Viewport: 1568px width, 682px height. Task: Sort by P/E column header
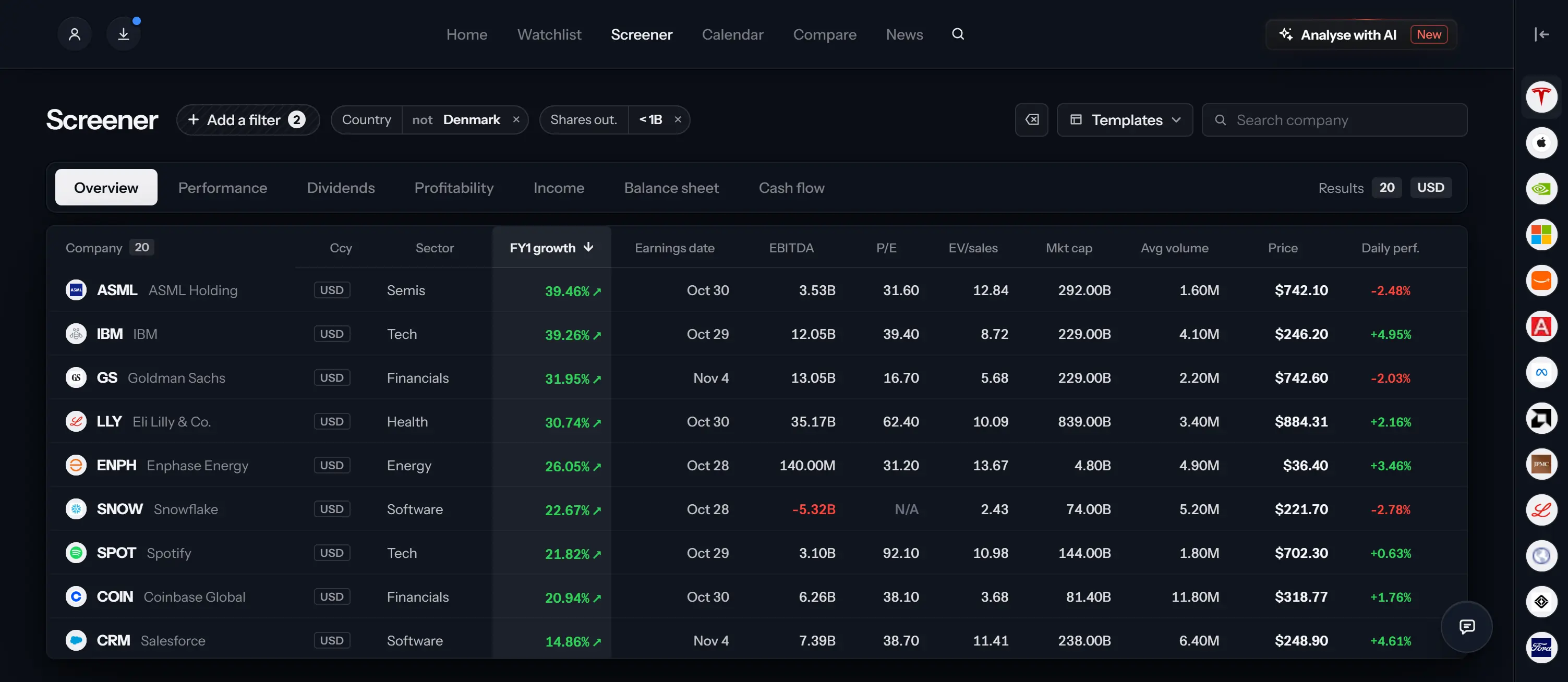[x=886, y=248]
